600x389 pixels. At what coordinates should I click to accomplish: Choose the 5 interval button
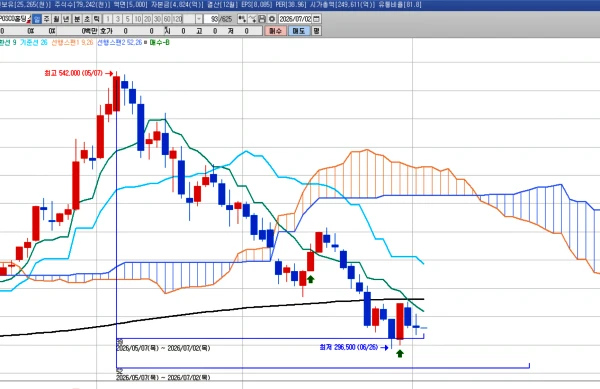127,19
